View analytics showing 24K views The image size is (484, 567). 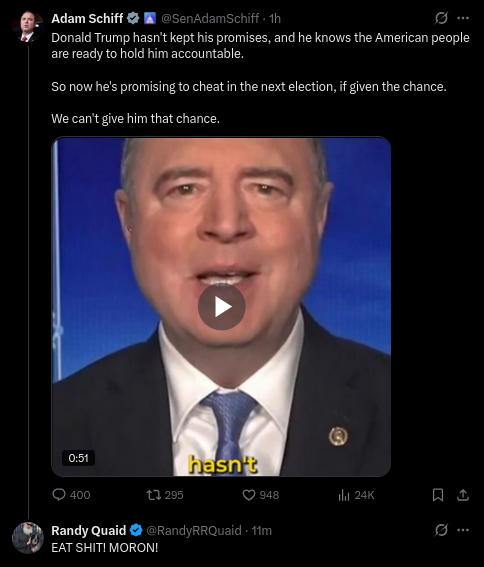click(x=356, y=495)
